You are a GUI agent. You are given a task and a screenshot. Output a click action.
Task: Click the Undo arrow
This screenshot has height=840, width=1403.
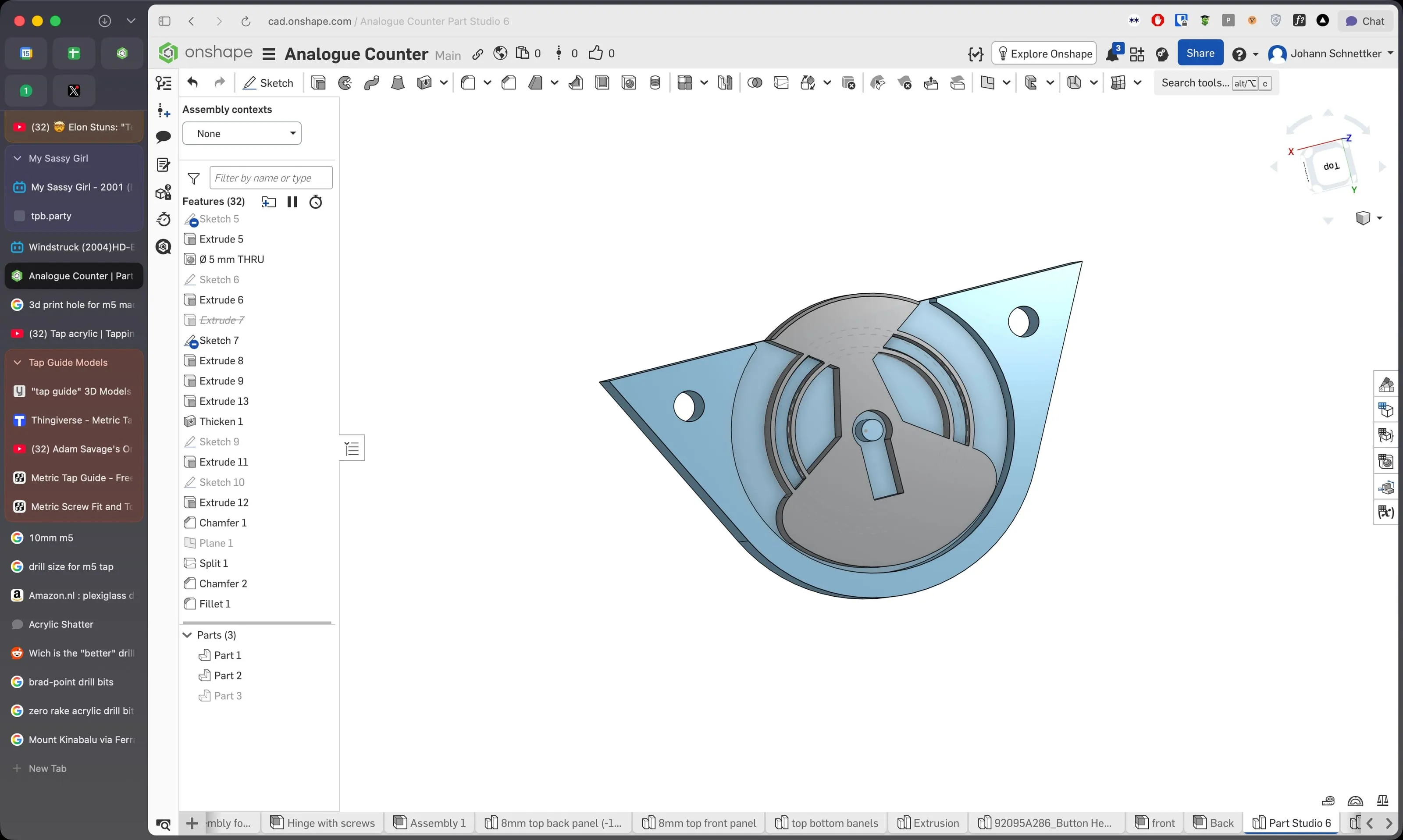(x=193, y=83)
